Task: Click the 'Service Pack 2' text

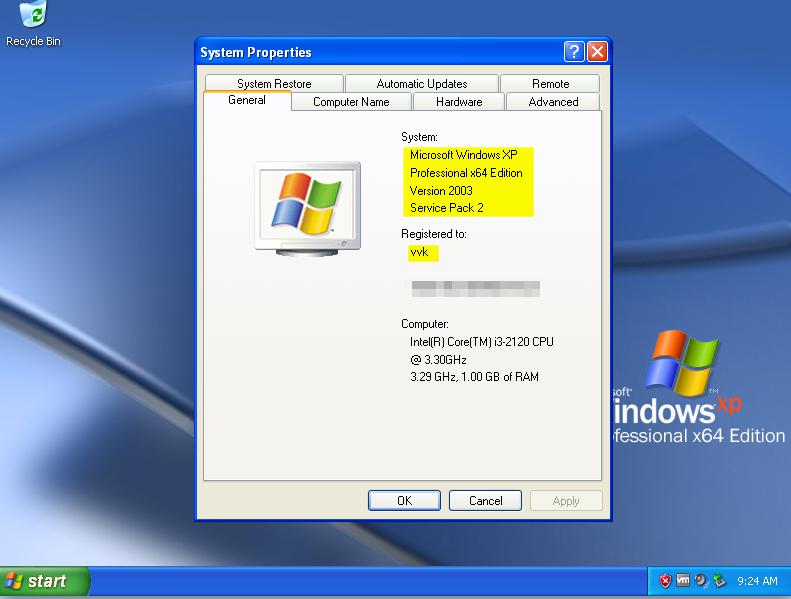Action: click(x=446, y=208)
